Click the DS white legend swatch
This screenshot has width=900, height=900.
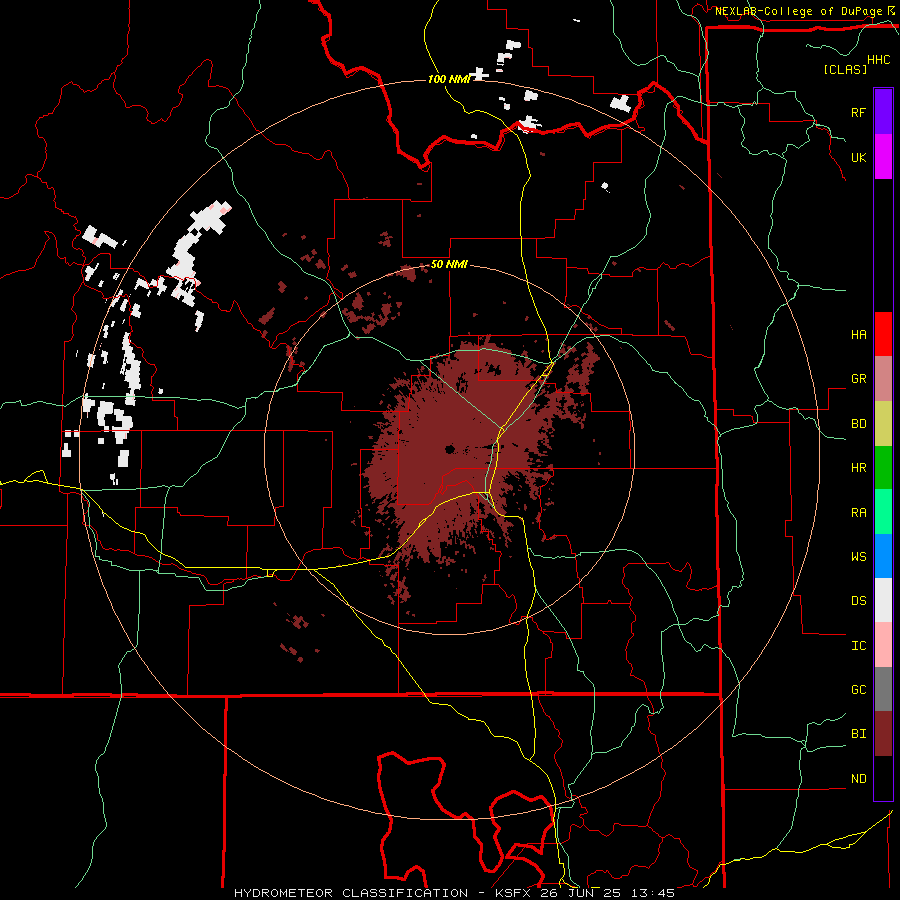[883, 600]
